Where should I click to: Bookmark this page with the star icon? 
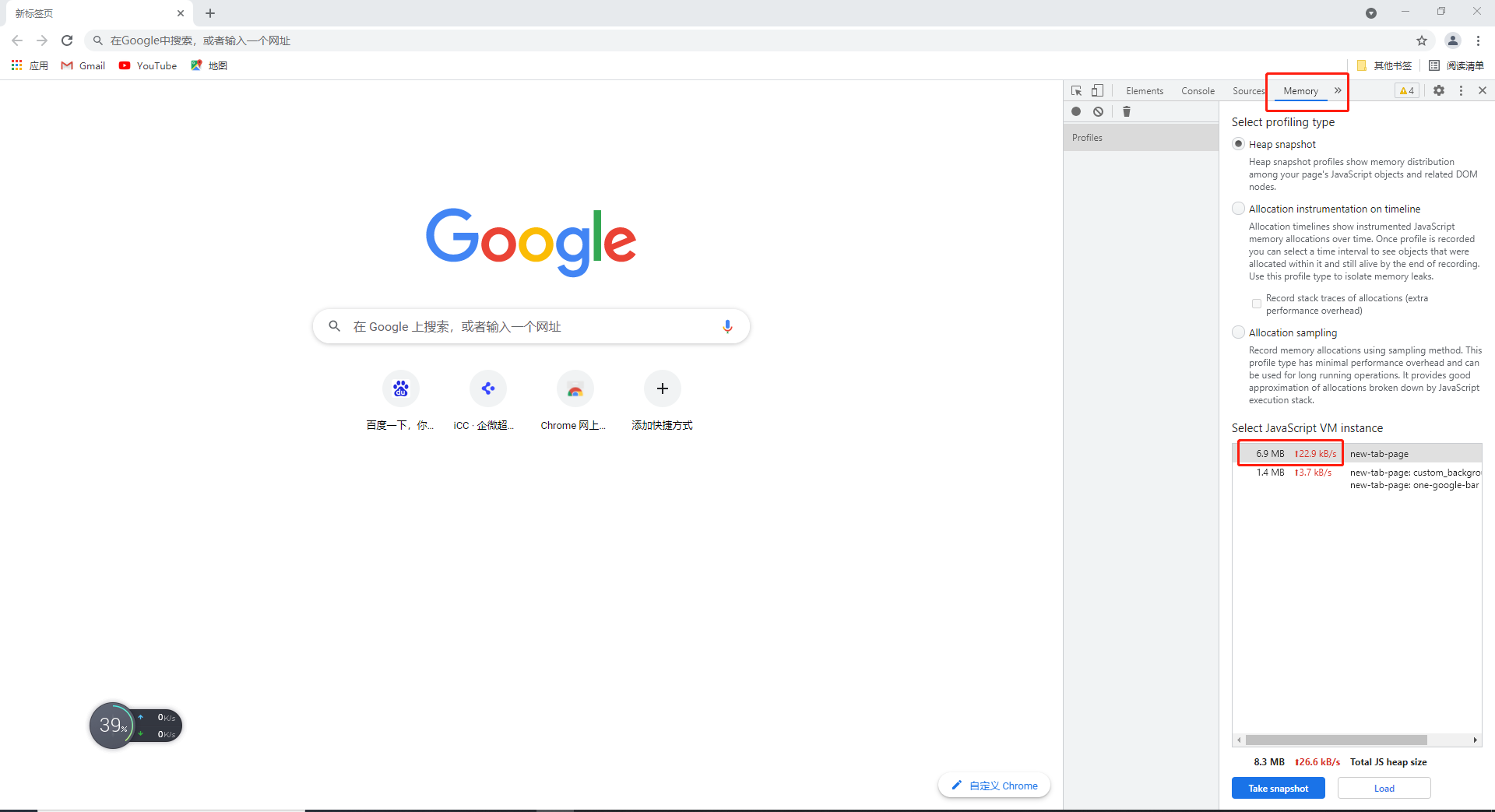(x=1422, y=40)
